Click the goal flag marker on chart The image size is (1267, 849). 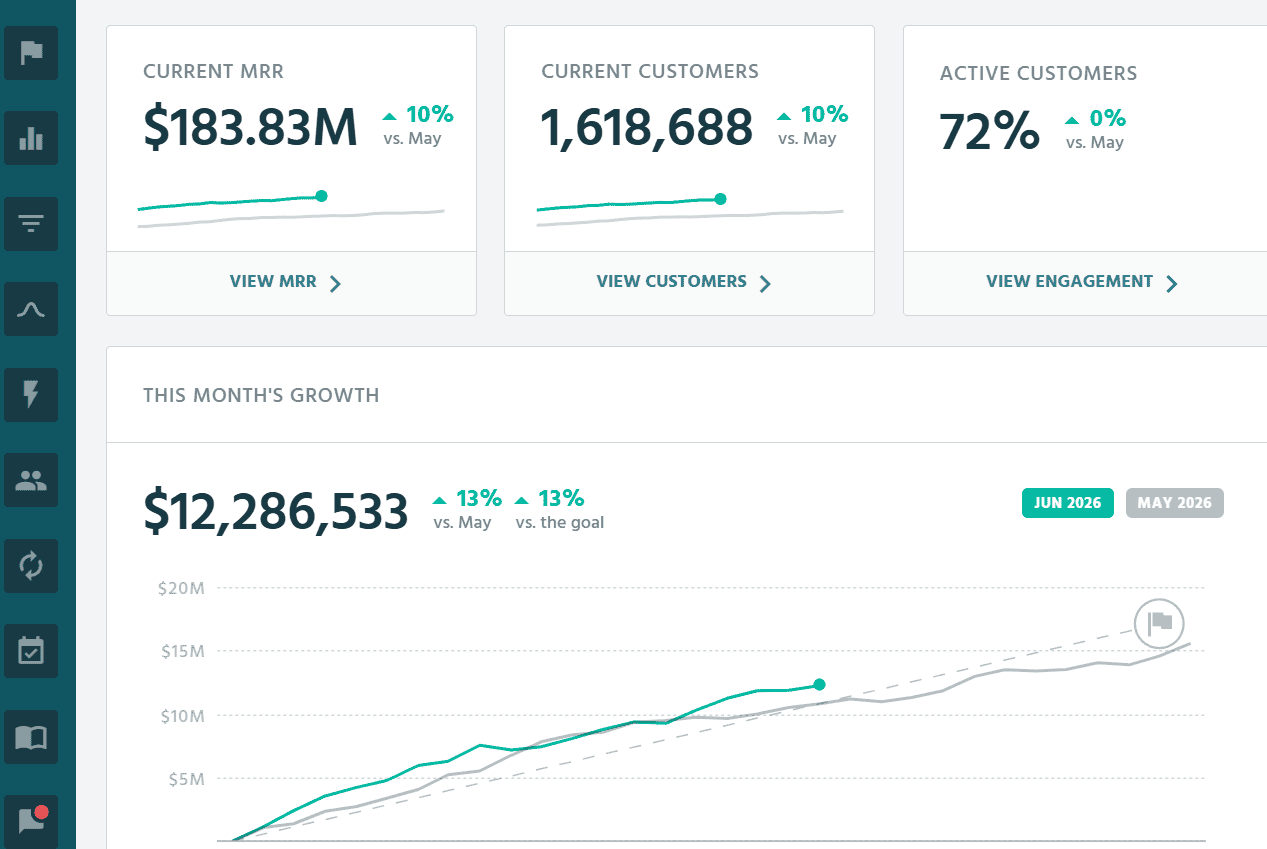click(x=1159, y=623)
